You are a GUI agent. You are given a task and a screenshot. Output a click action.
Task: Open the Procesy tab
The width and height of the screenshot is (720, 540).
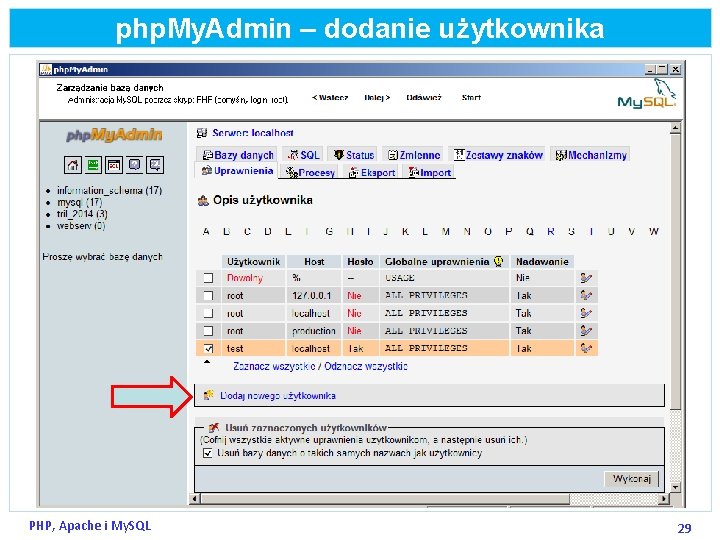pos(310,173)
